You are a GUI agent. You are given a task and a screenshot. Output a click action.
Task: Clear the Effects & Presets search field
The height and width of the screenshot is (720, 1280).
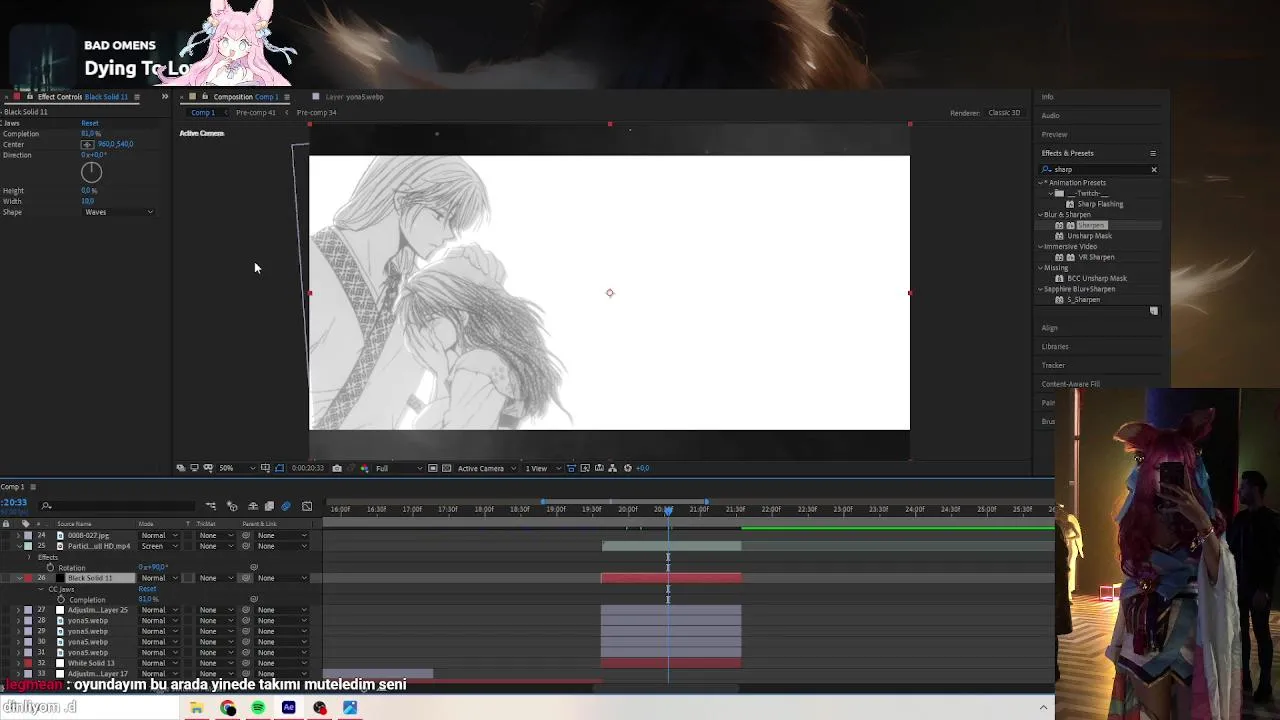1154,169
